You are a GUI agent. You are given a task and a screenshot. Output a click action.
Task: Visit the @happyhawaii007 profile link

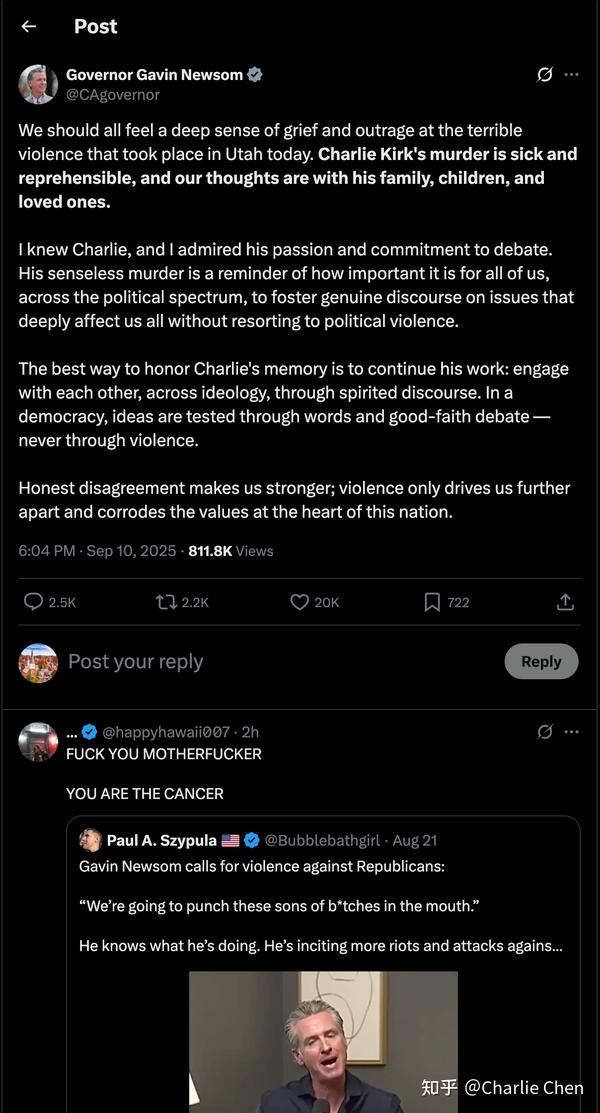[166, 732]
